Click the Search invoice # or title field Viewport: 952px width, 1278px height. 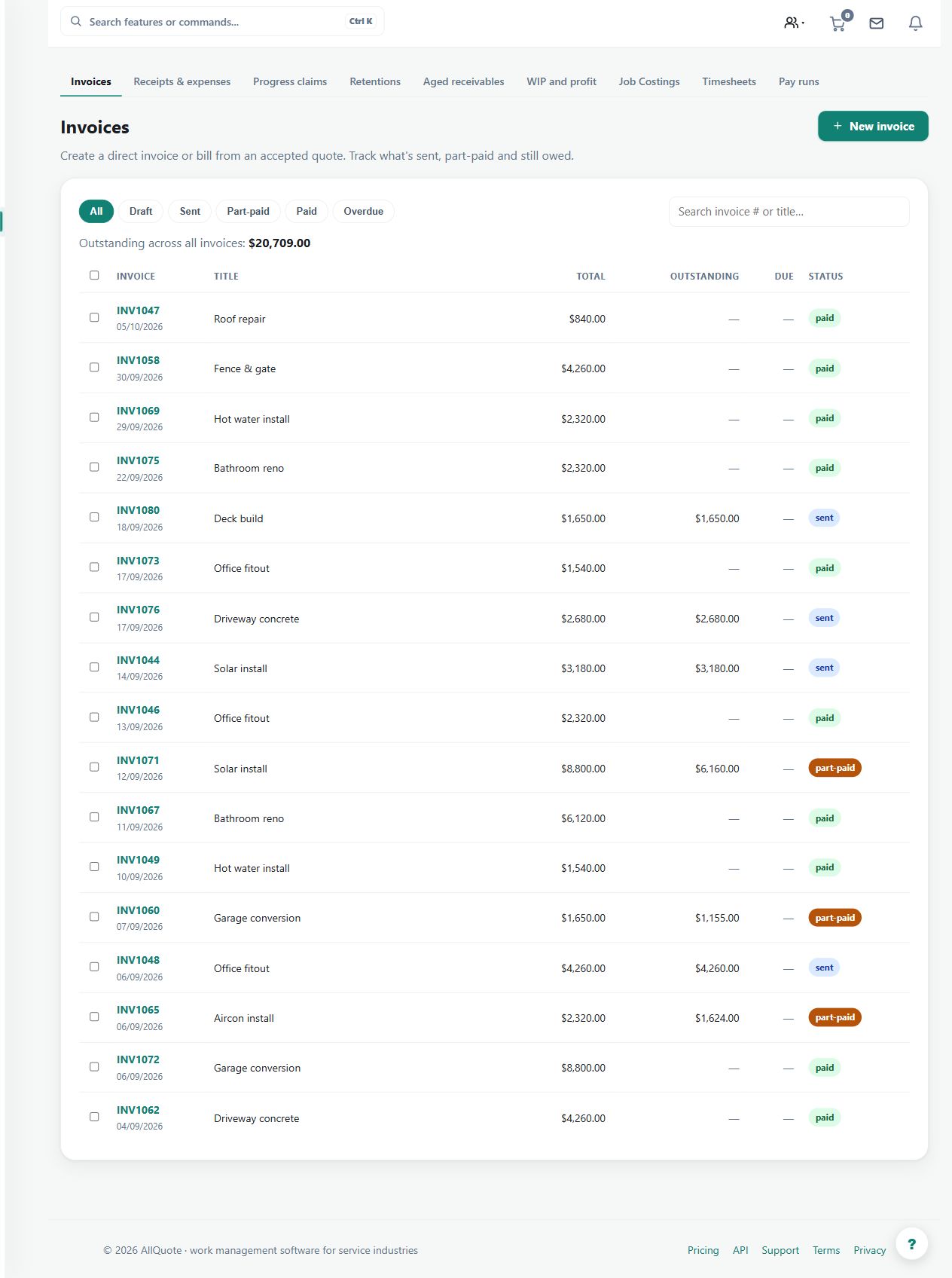pyautogui.click(x=789, y=212)
